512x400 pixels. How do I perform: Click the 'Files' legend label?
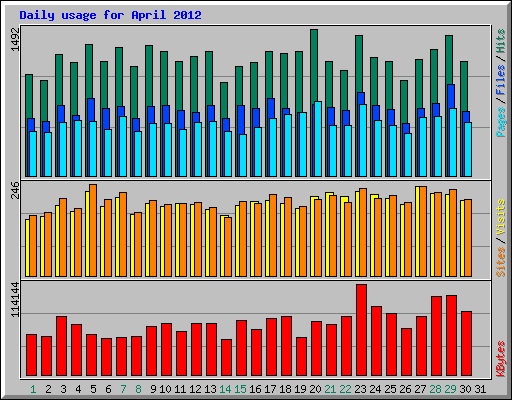(x=501, y=80)
